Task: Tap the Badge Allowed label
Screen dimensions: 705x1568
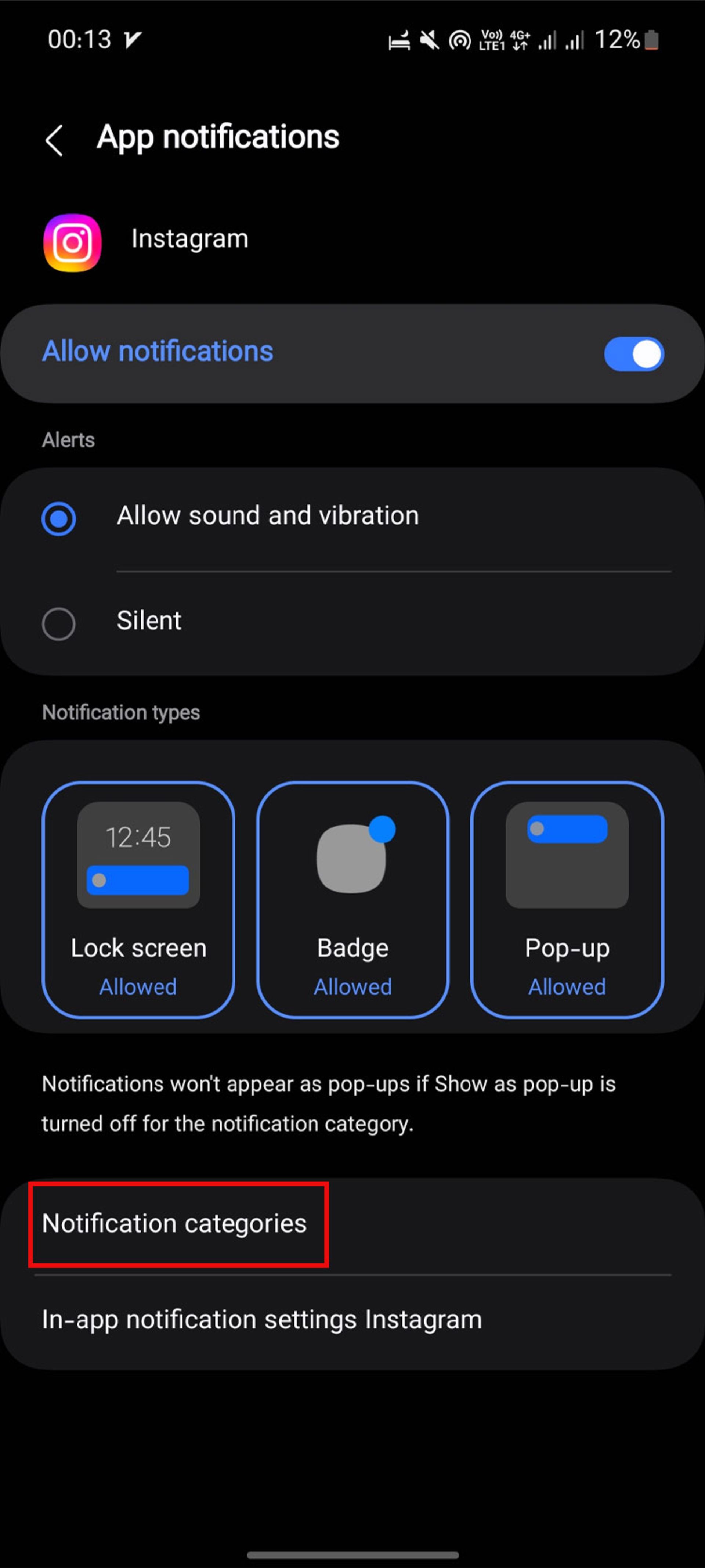Action: [352, 987]
